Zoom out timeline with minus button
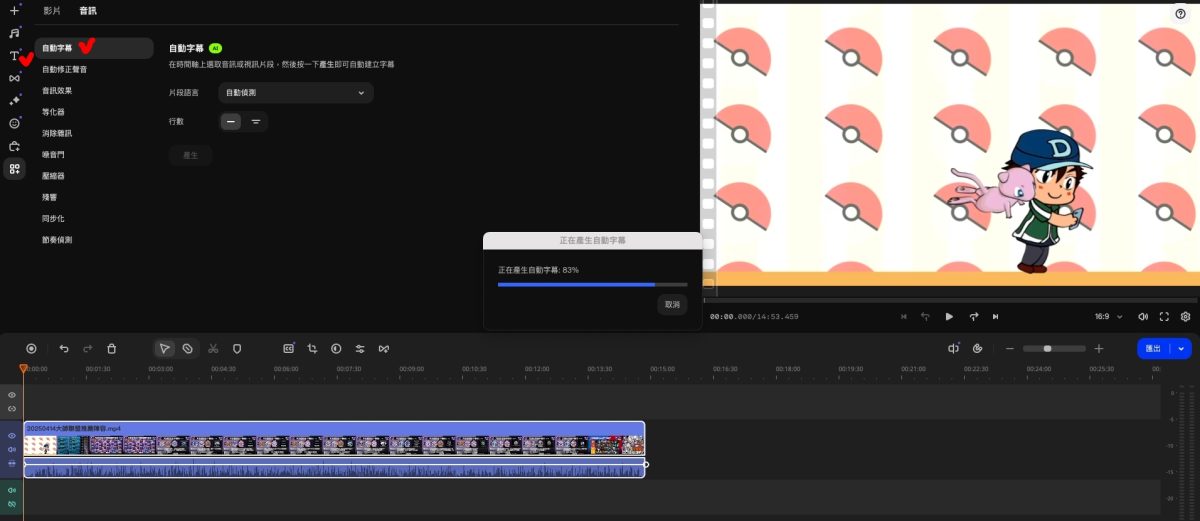 click(1010, 348)
